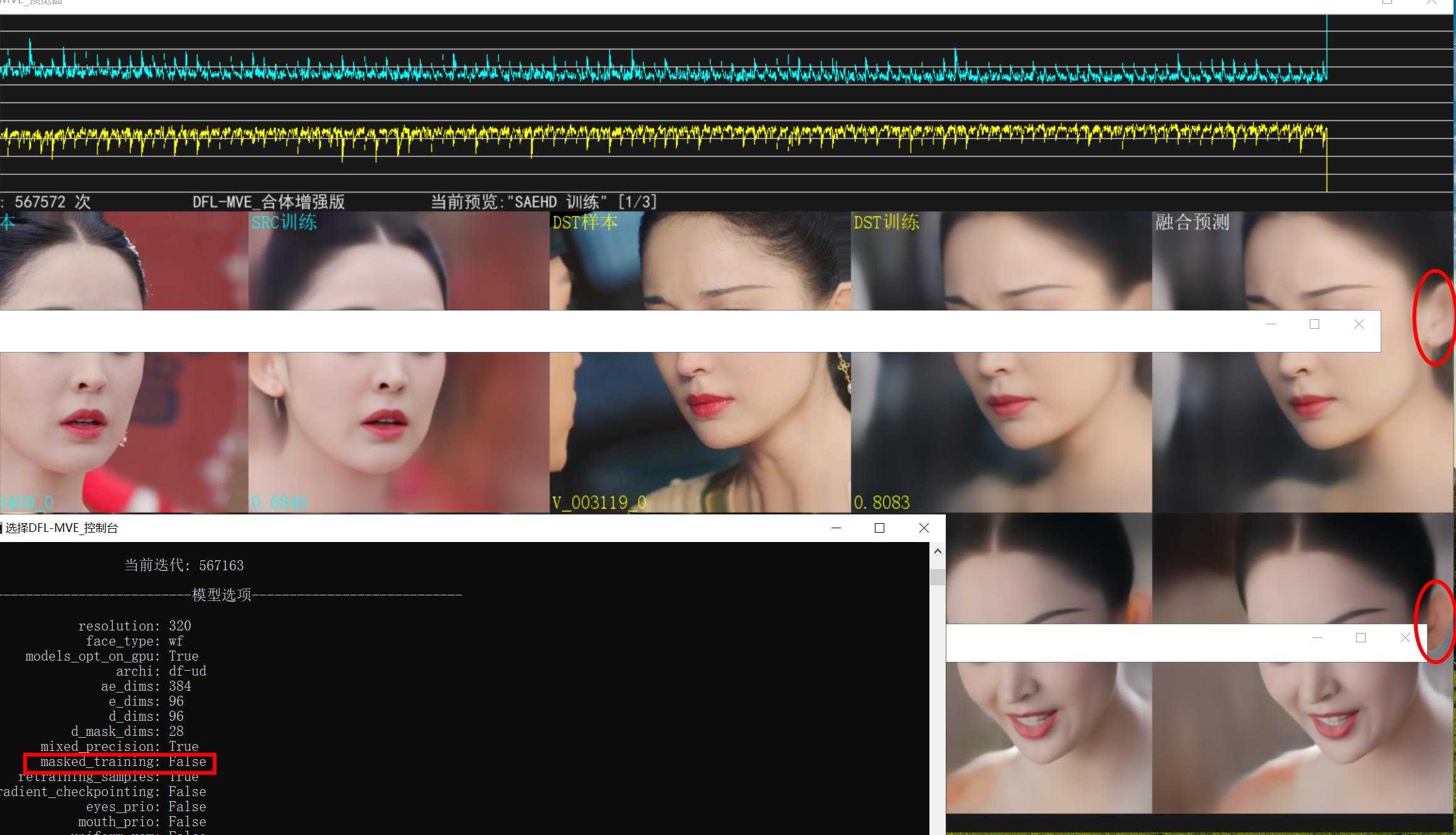Minimize the small blank window beside the console

(1317, 638)
